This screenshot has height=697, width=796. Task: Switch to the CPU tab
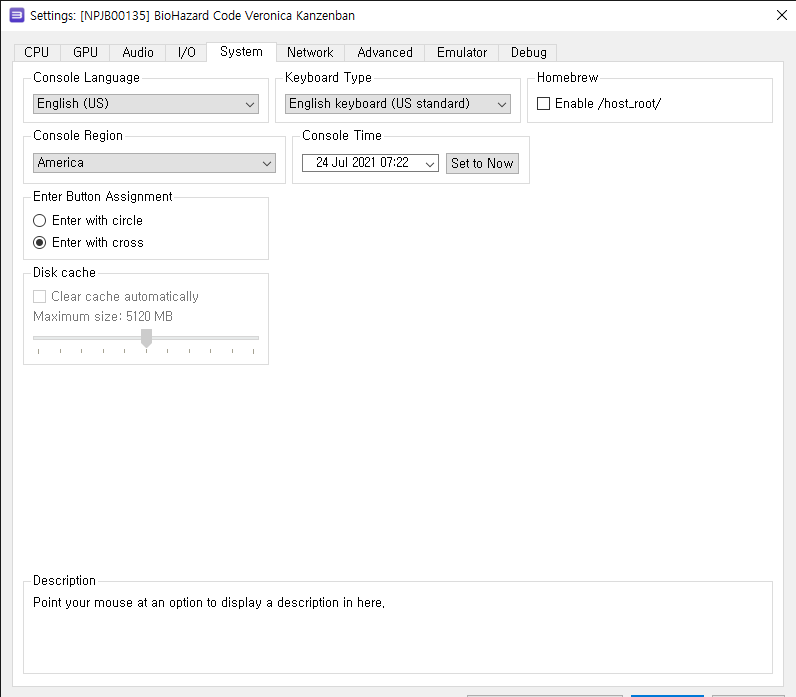coord(37,52)
